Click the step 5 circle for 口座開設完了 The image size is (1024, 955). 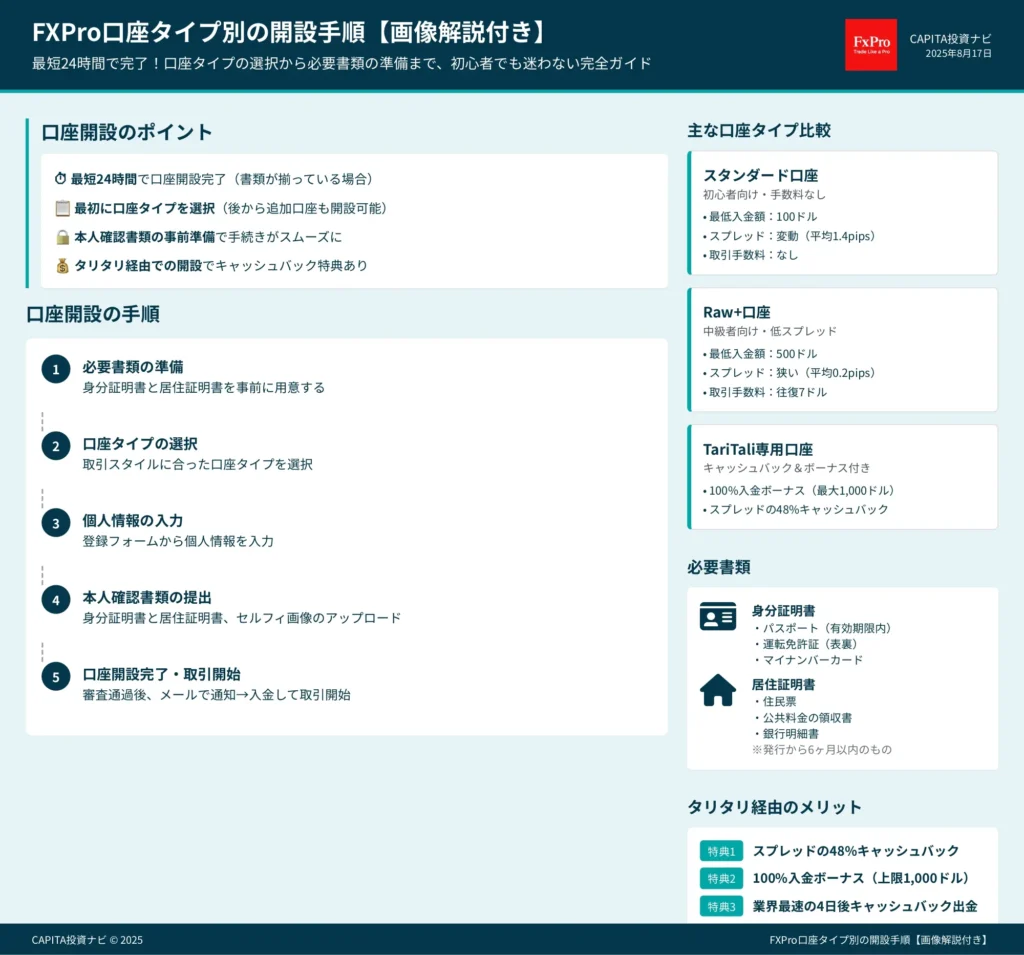point(56,677)
